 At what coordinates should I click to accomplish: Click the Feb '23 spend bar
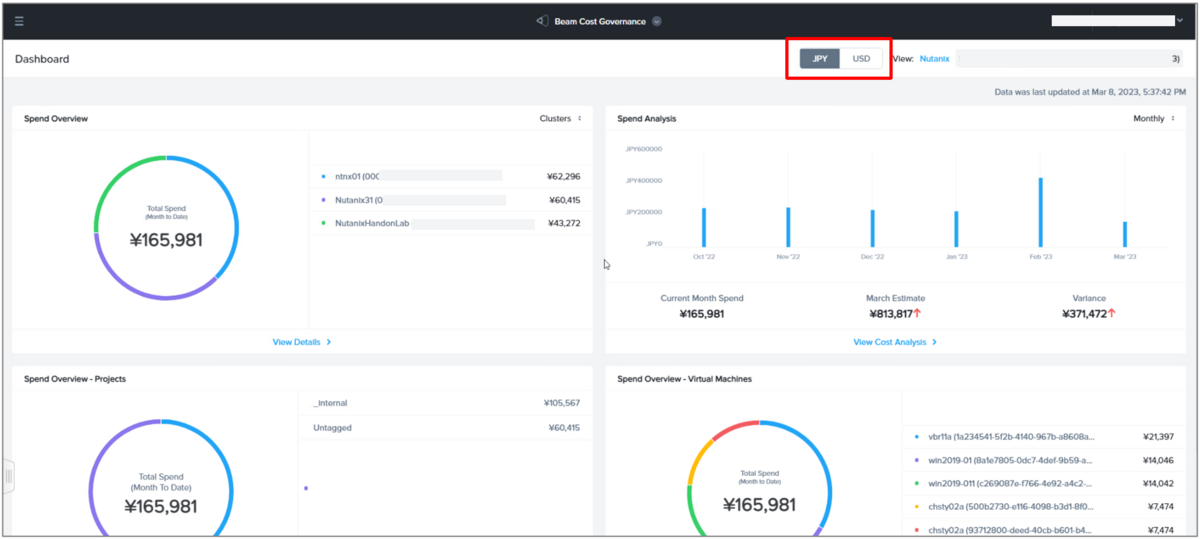click(1041, 211)
